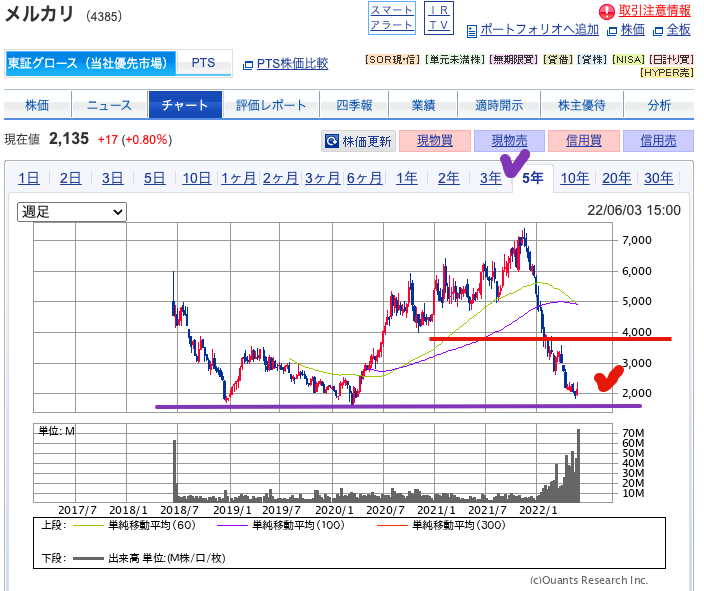Click the [NISA] tag
704x591 pixels.
[x=629, y=60]
